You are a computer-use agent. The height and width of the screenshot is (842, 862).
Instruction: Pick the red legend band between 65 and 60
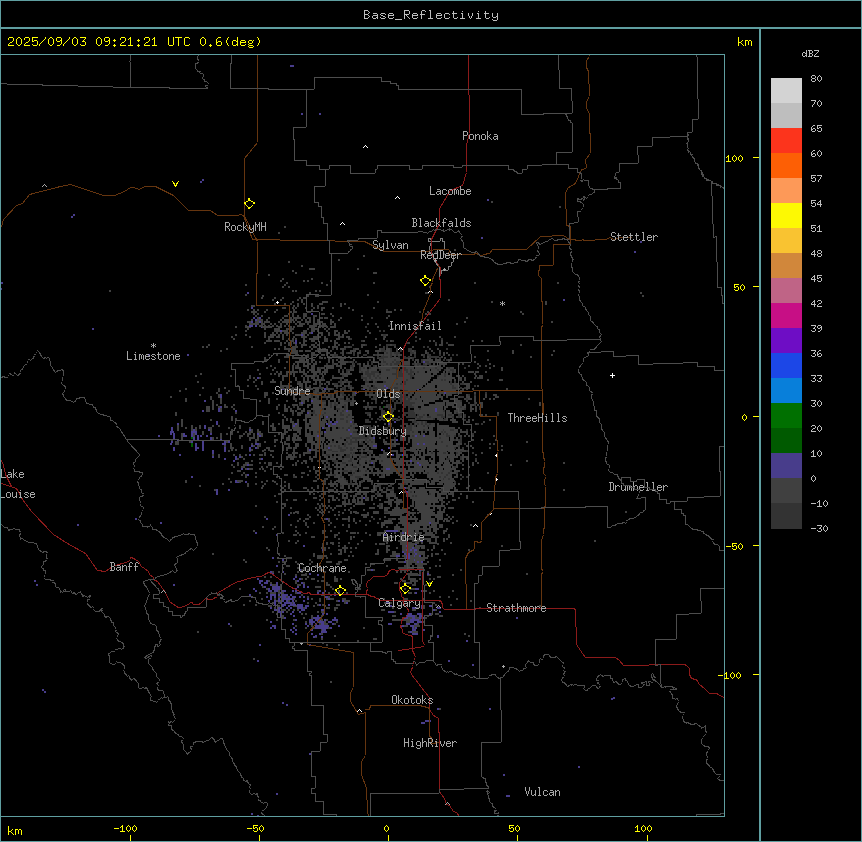(786, 141)
